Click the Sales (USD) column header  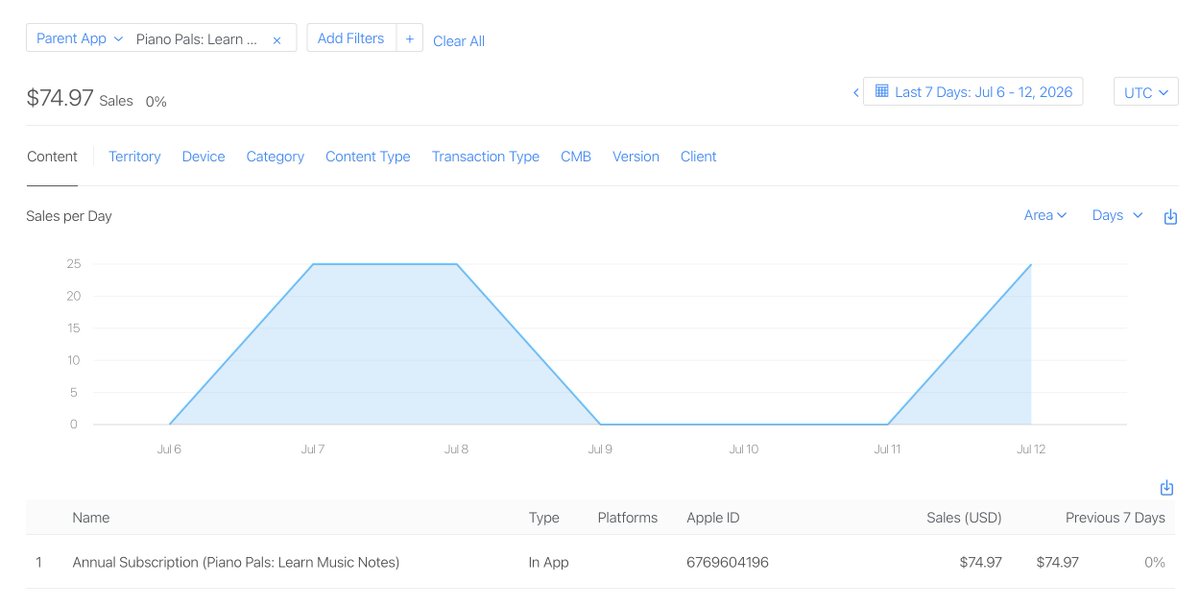pos(964,517)
